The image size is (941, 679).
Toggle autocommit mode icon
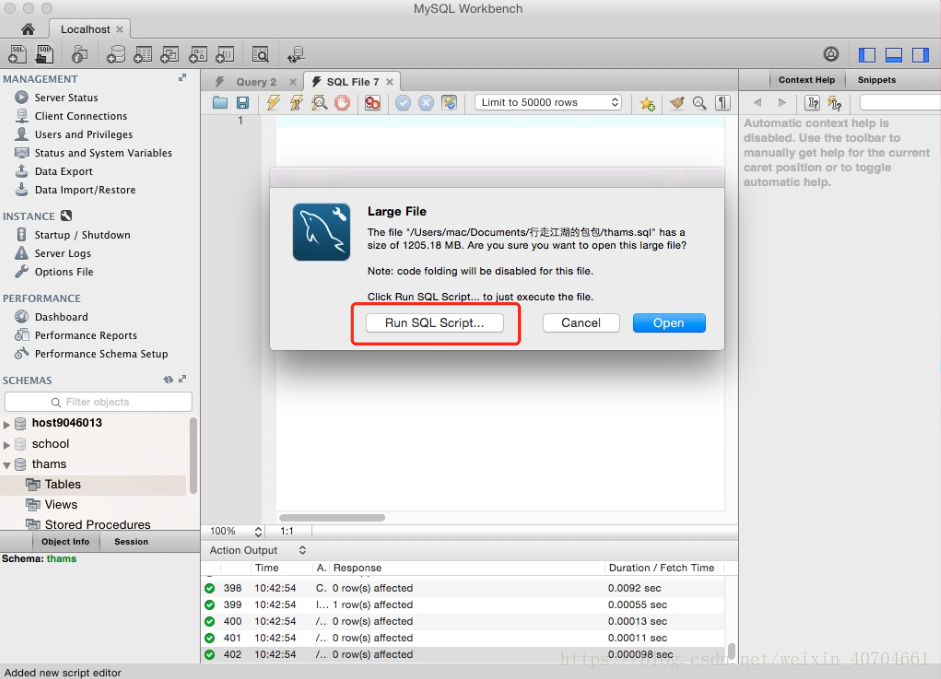point(449,103)
